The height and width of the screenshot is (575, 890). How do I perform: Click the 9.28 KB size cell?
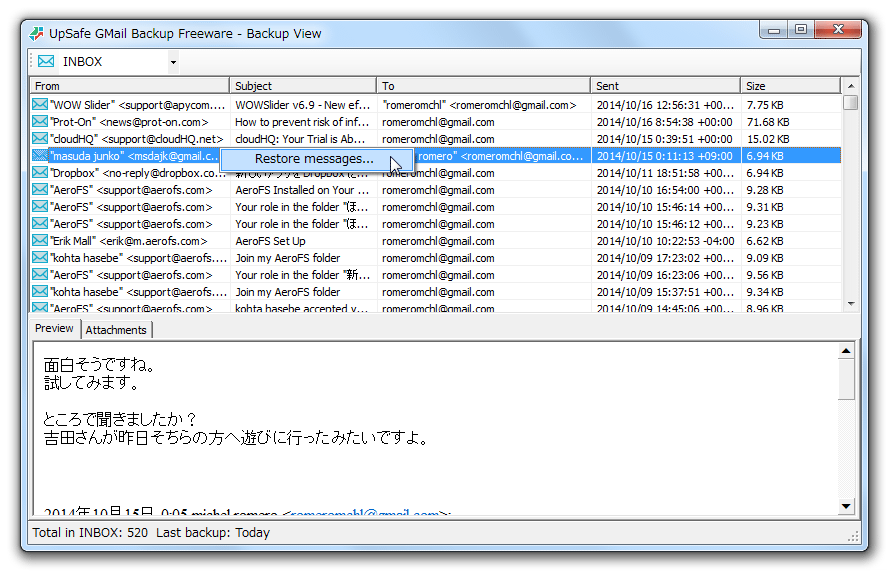point(765,190)
